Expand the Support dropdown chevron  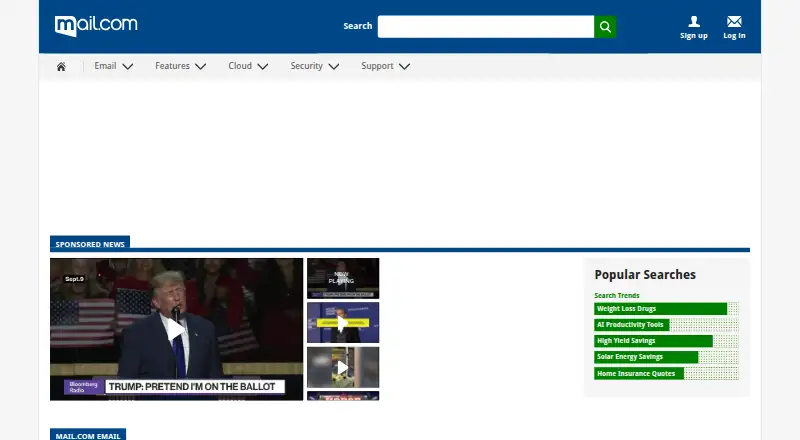click(x=405, y=66)
